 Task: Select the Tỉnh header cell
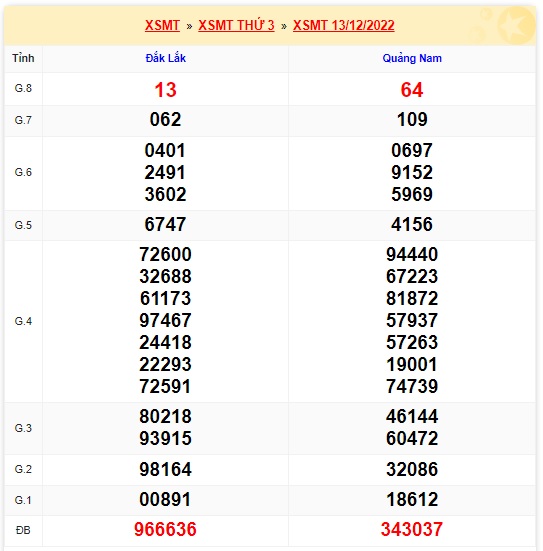23,58
